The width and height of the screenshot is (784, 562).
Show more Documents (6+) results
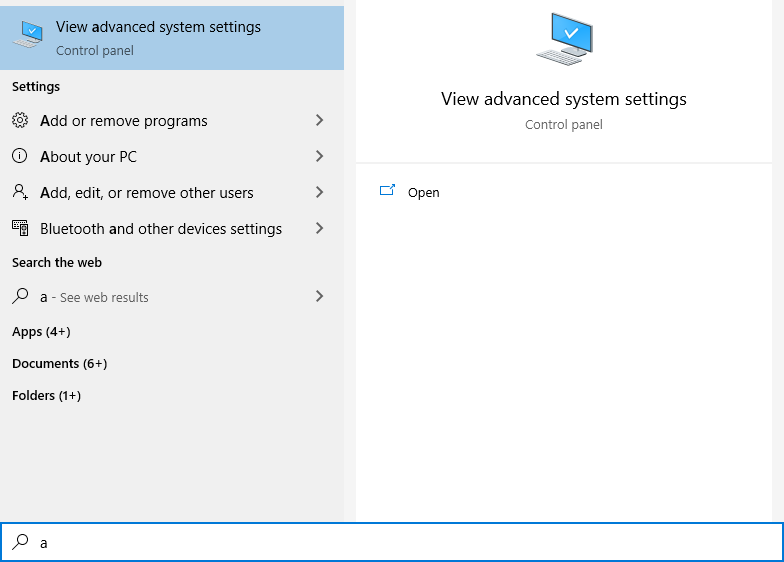[59, 364]
